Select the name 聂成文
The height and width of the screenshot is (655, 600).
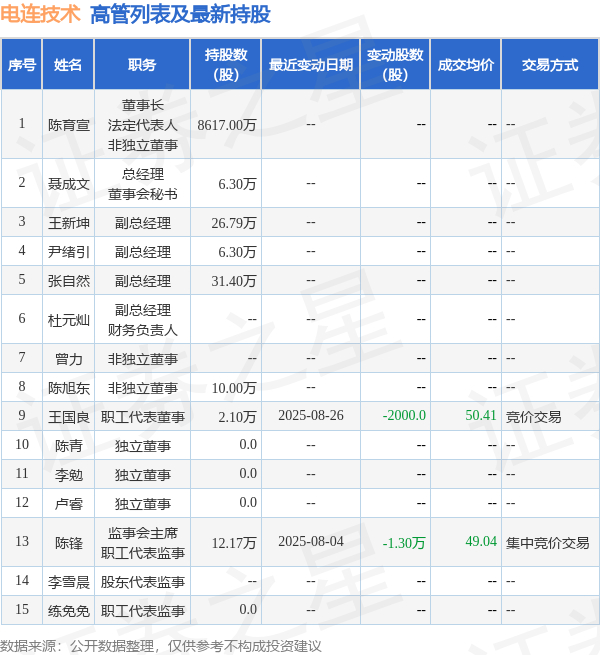(69, 184)
